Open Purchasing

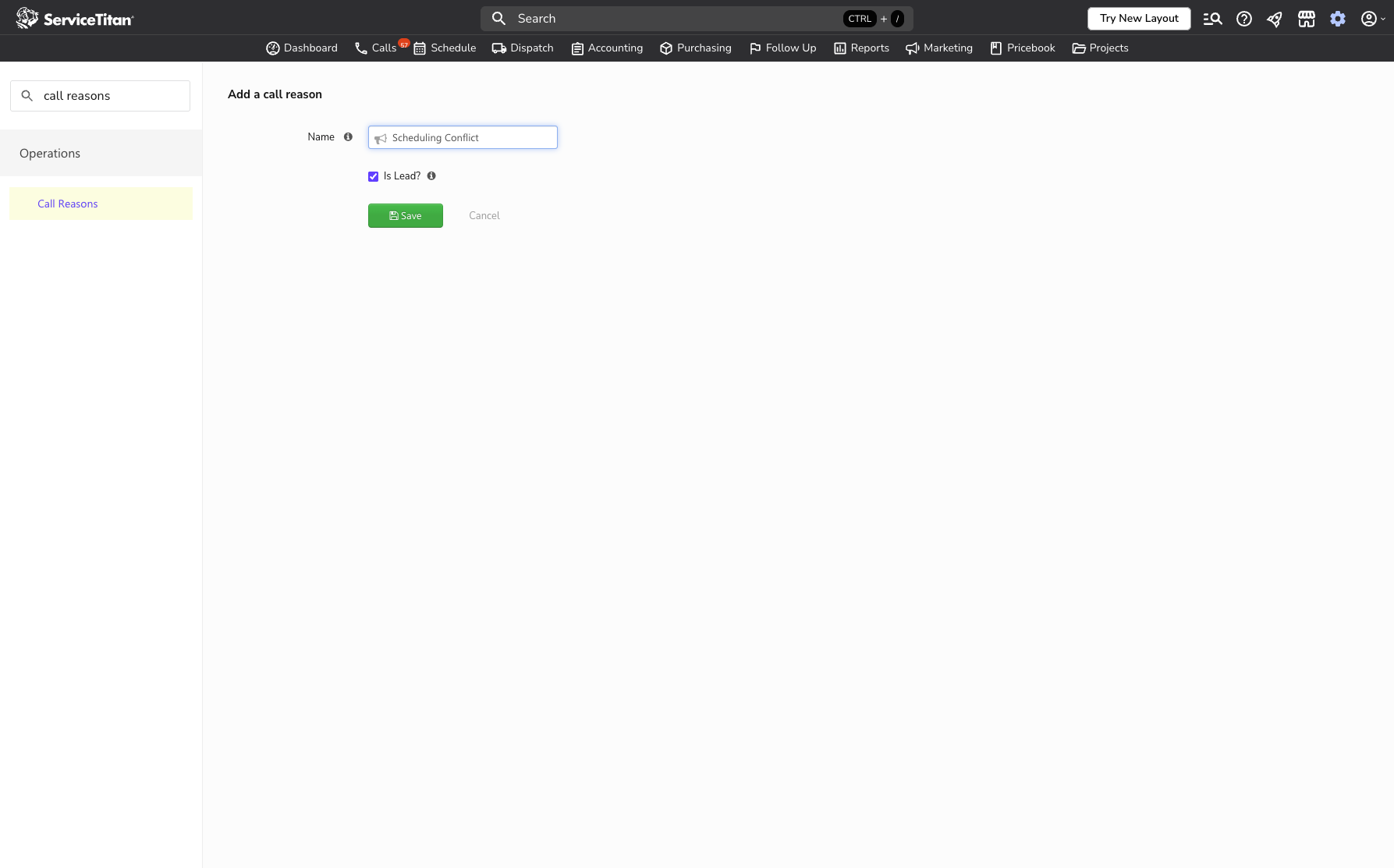[696, 48]
